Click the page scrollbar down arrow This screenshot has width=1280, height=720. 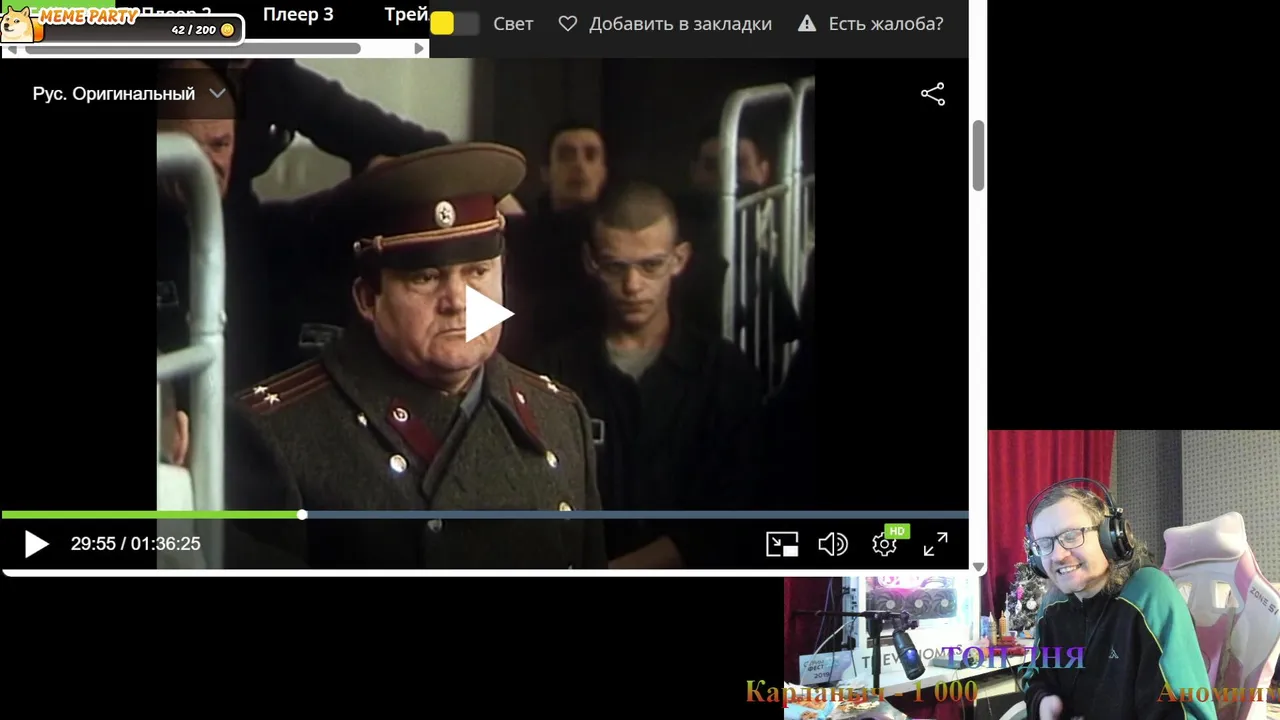(x=978, y=567)
